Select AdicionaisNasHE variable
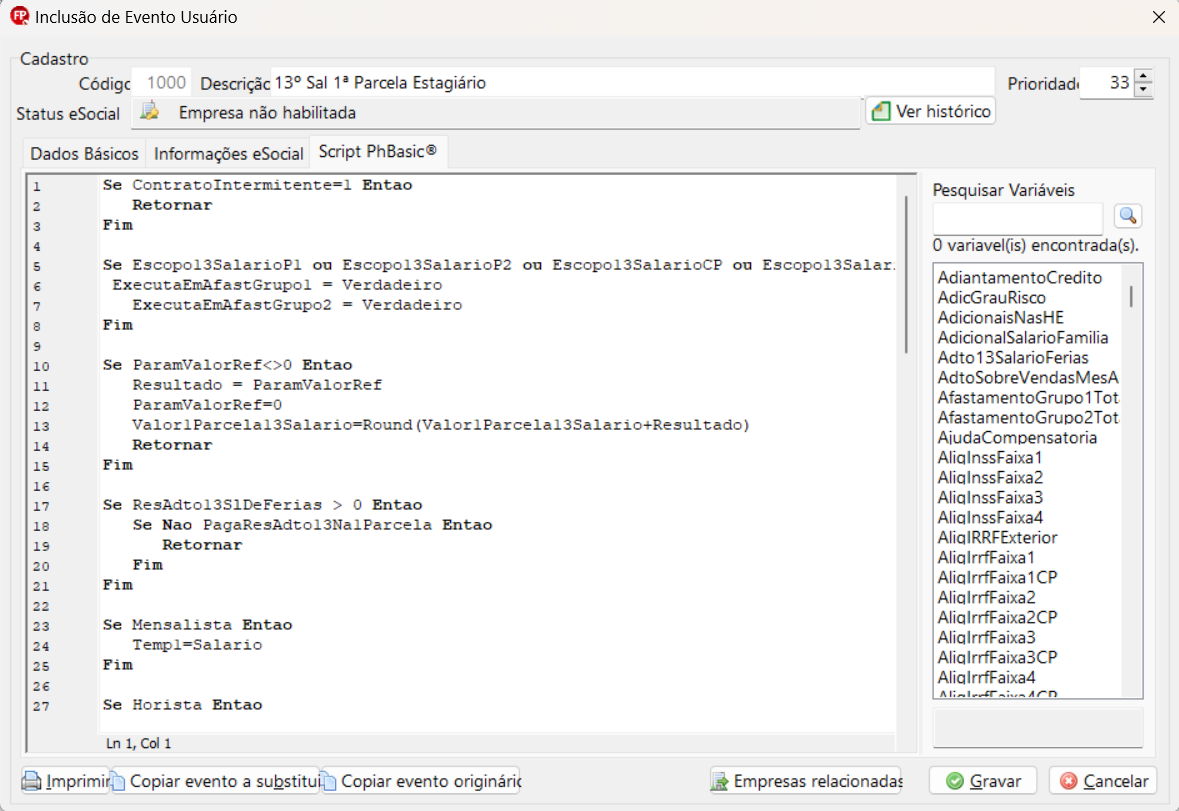The image size is (1179, 811). [1000, 317]
